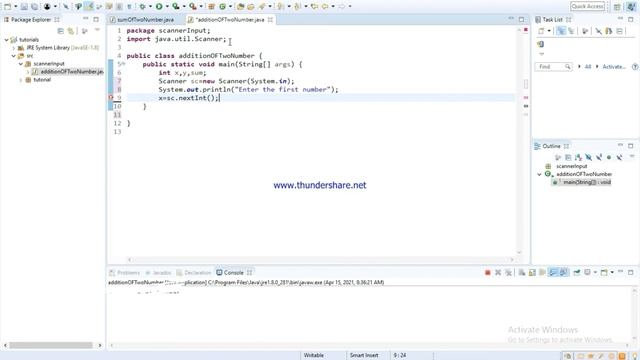Open the Open Console dropdown arrow
This screenshot has height=360, width=640.
(x=612, y=272)
